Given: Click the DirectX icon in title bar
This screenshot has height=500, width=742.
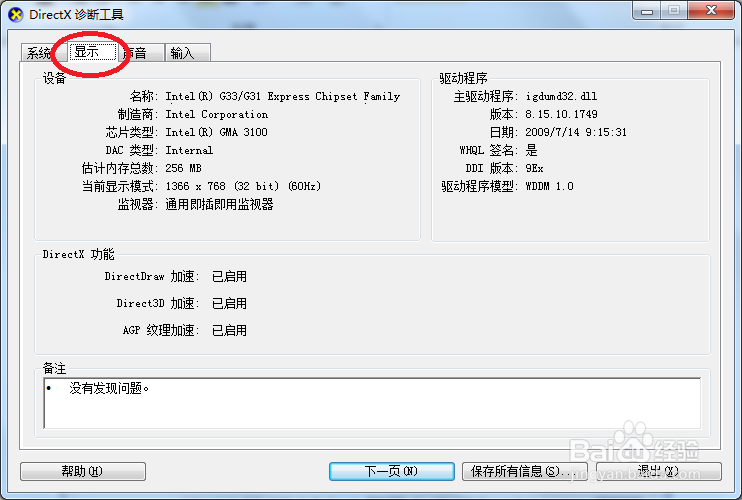Looking at the screenshot, I should point(16,15).
